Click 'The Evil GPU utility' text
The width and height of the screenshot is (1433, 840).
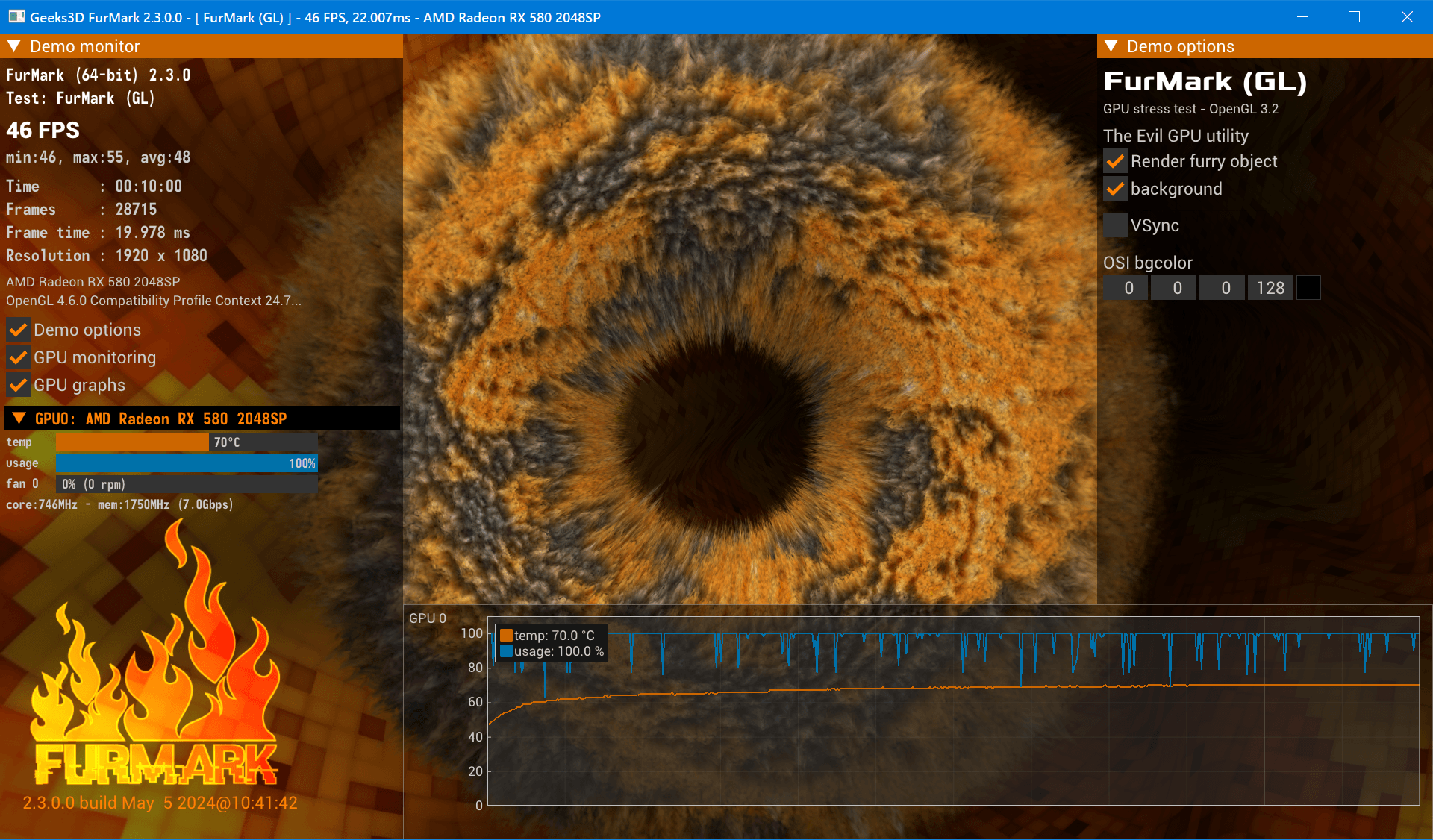click(1176, 136)
